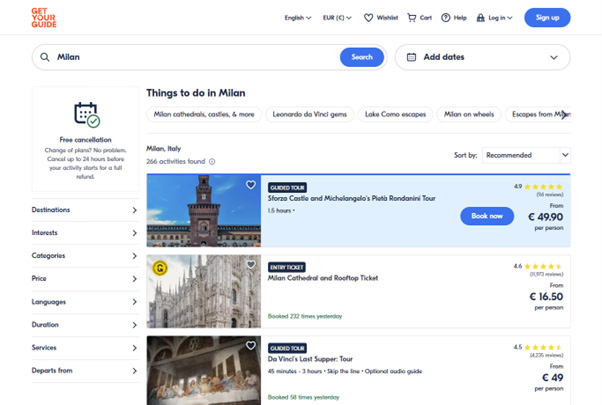Open the English language dropdown
602x405 pixels.
[298, 18]
